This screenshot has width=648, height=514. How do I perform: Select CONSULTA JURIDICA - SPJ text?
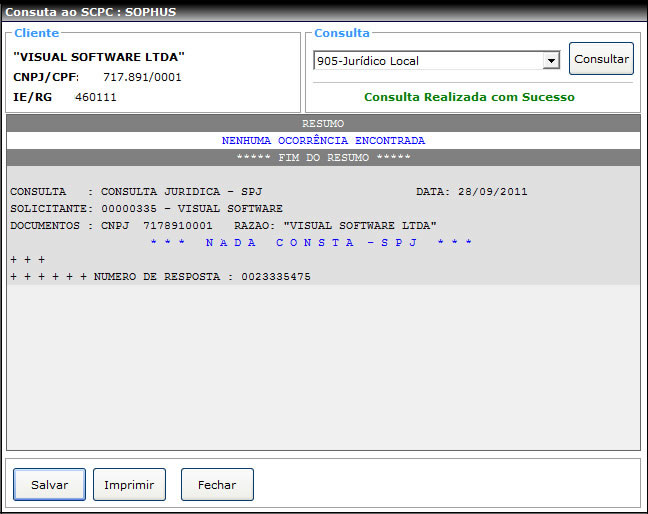click(181, 192)
